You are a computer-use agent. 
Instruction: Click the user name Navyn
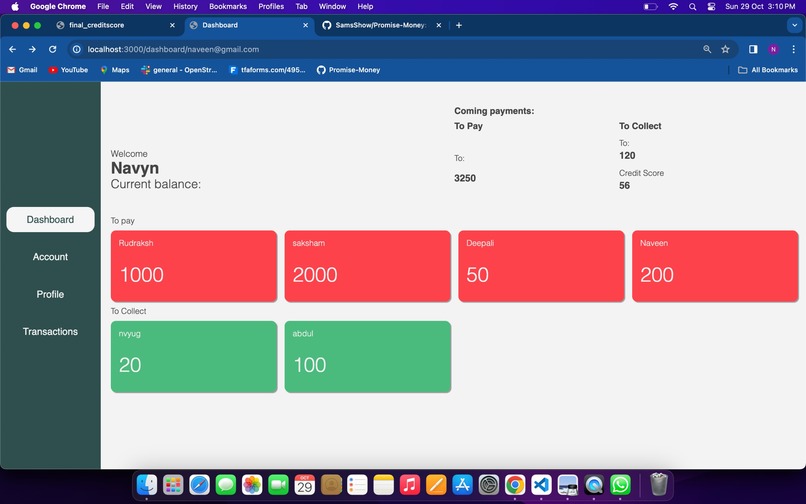(x=135, y=168)
